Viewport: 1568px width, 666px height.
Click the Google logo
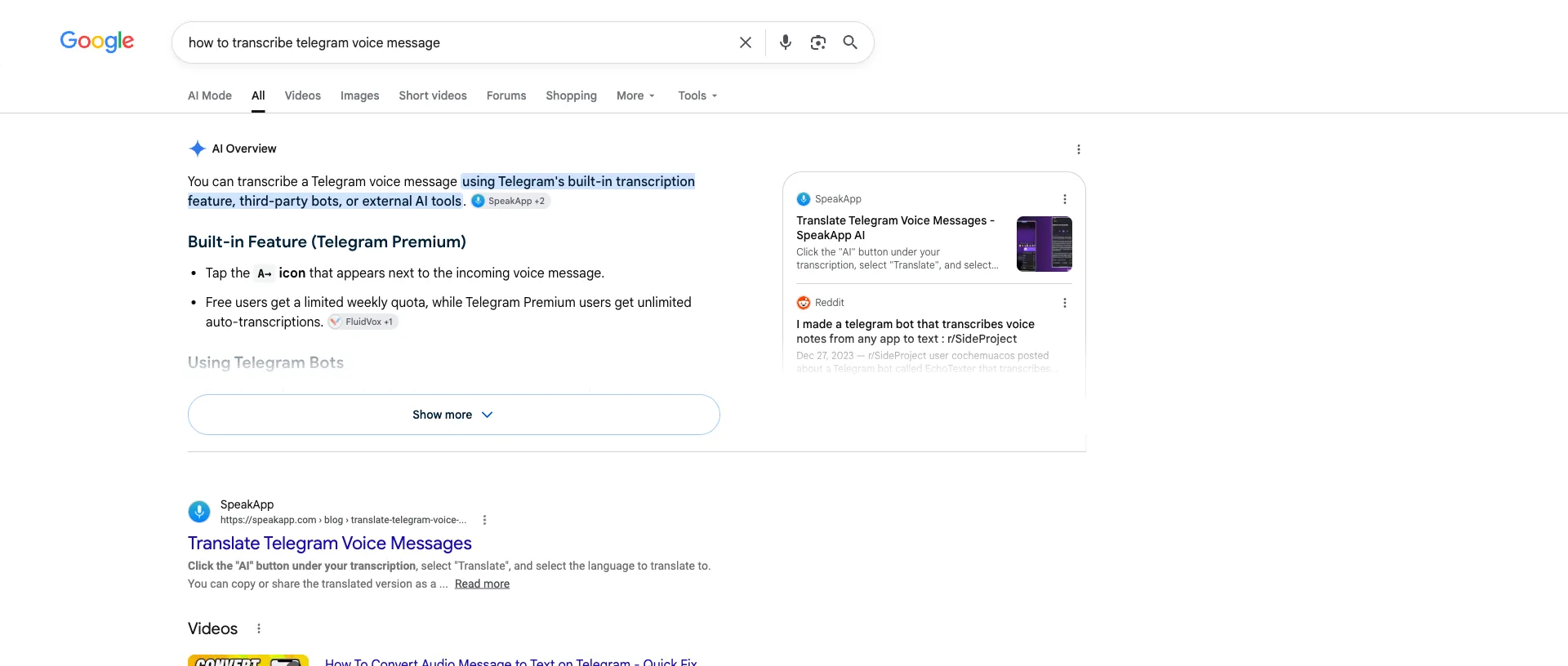click(x=97, y=42)
